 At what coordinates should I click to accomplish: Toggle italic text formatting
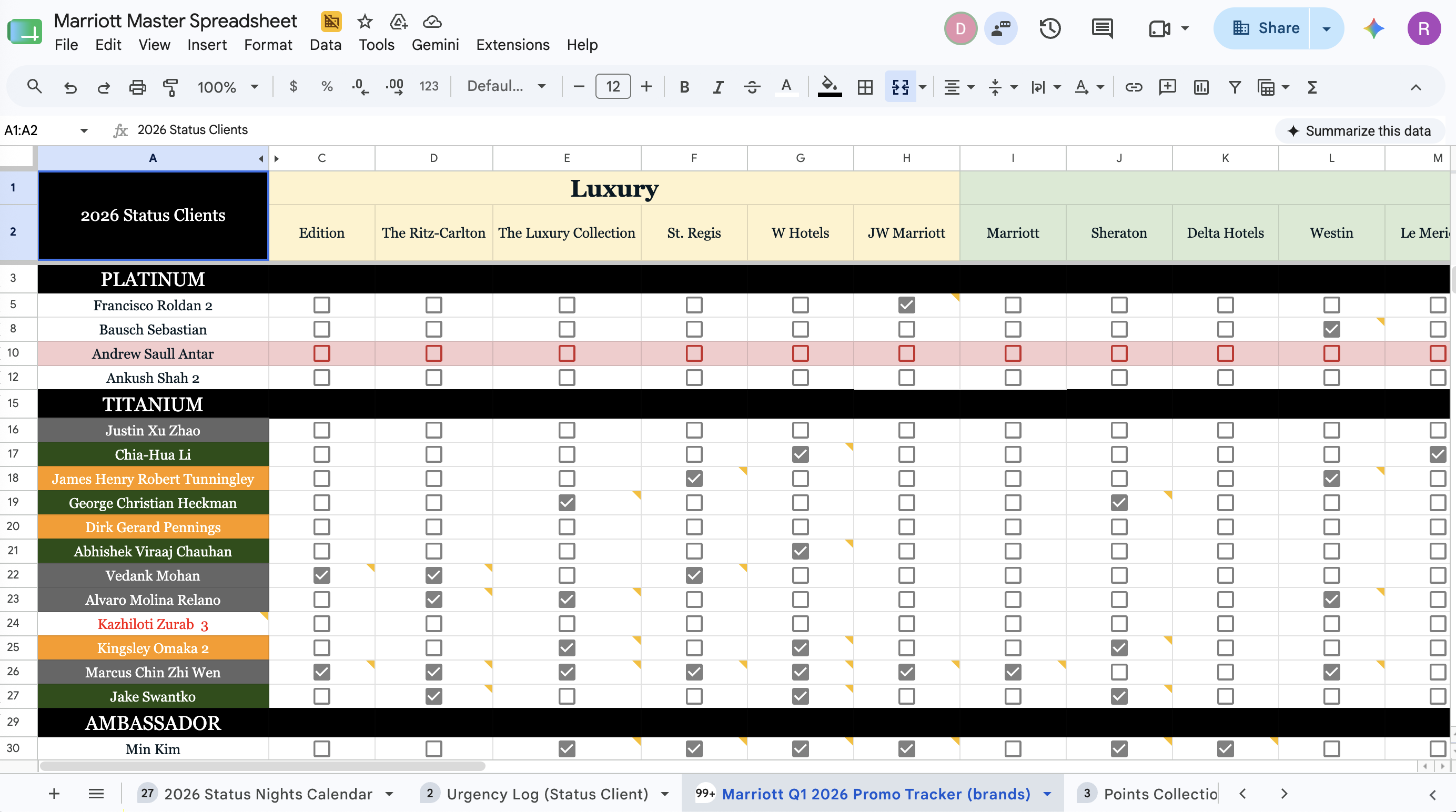(x=718, y=87)
